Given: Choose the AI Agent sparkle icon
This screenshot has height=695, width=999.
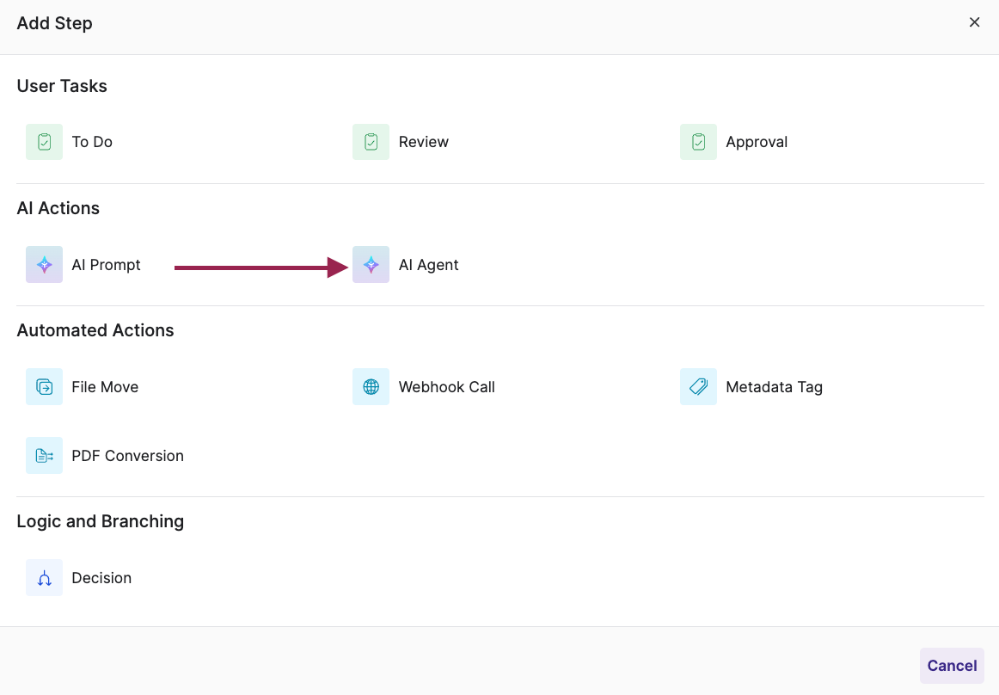Looking at the screenshot, I should (371, 264).
